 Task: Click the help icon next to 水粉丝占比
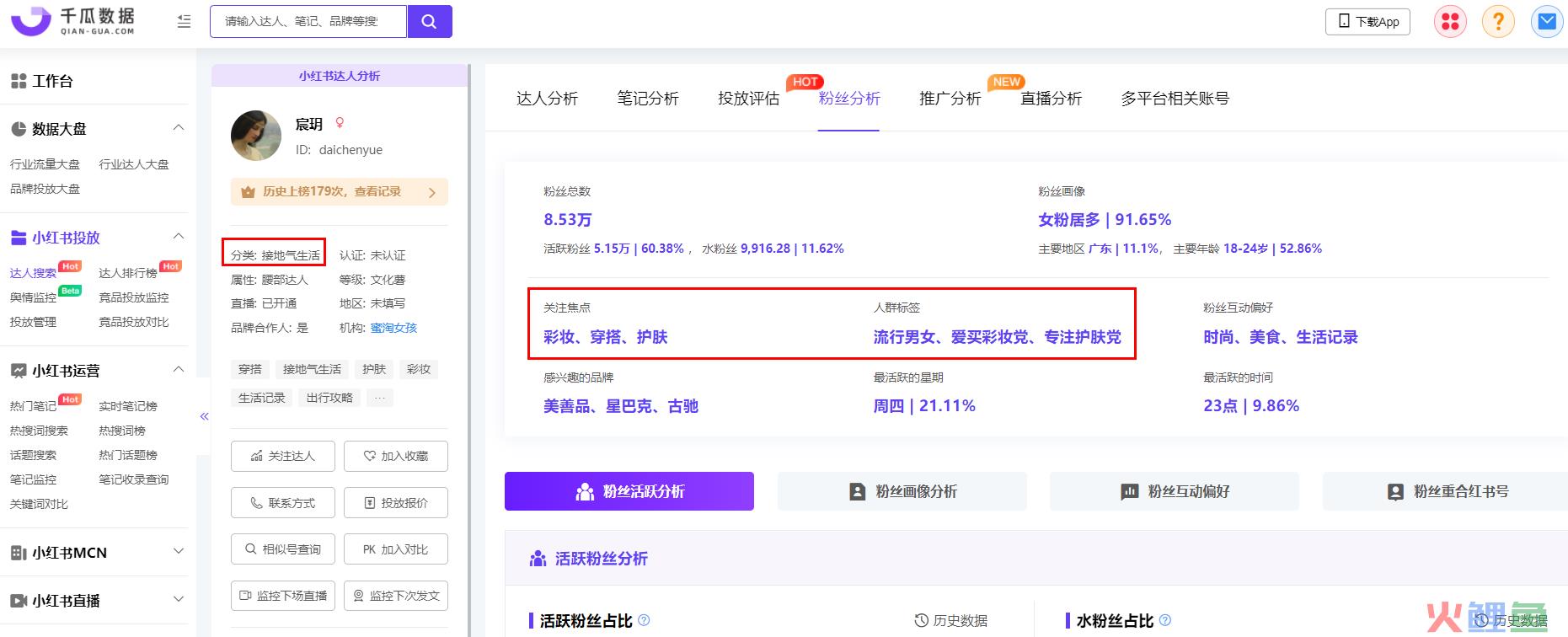[1165, 620]
